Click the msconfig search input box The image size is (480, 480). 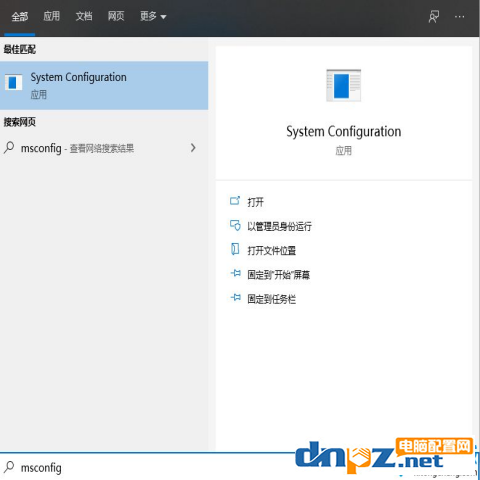[147, 467]
